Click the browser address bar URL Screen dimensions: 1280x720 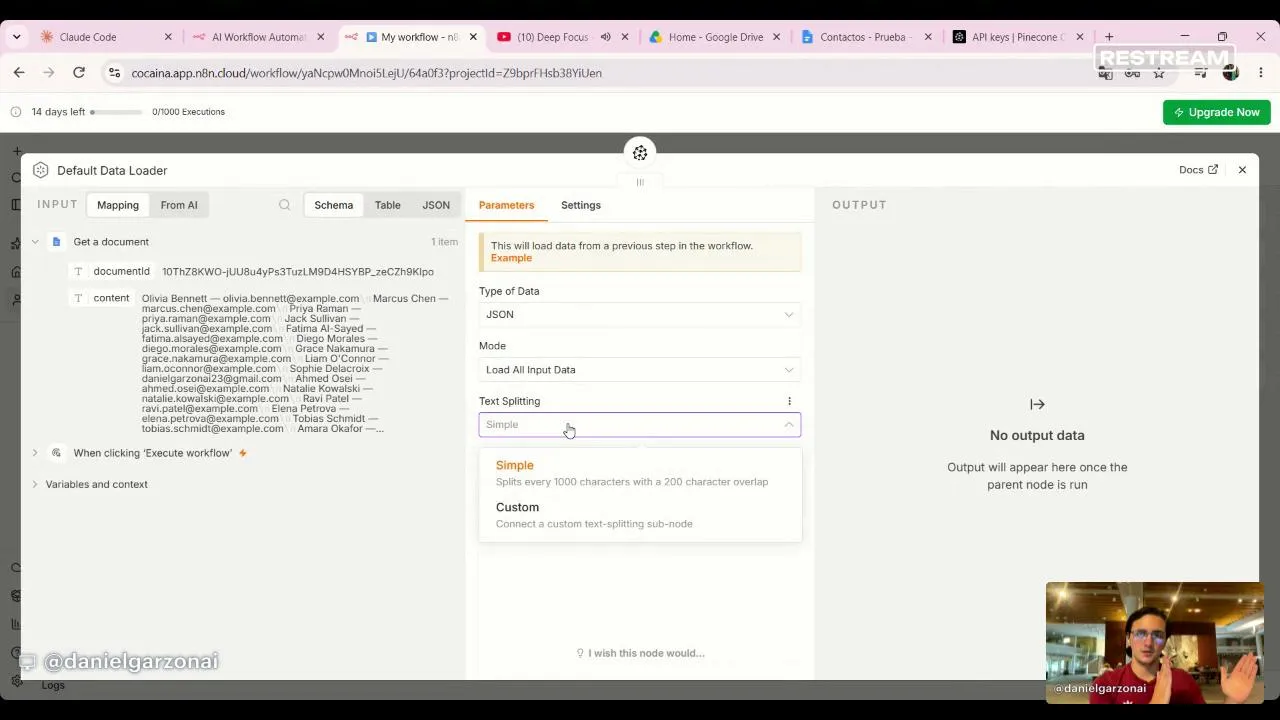tap(367, 73)
